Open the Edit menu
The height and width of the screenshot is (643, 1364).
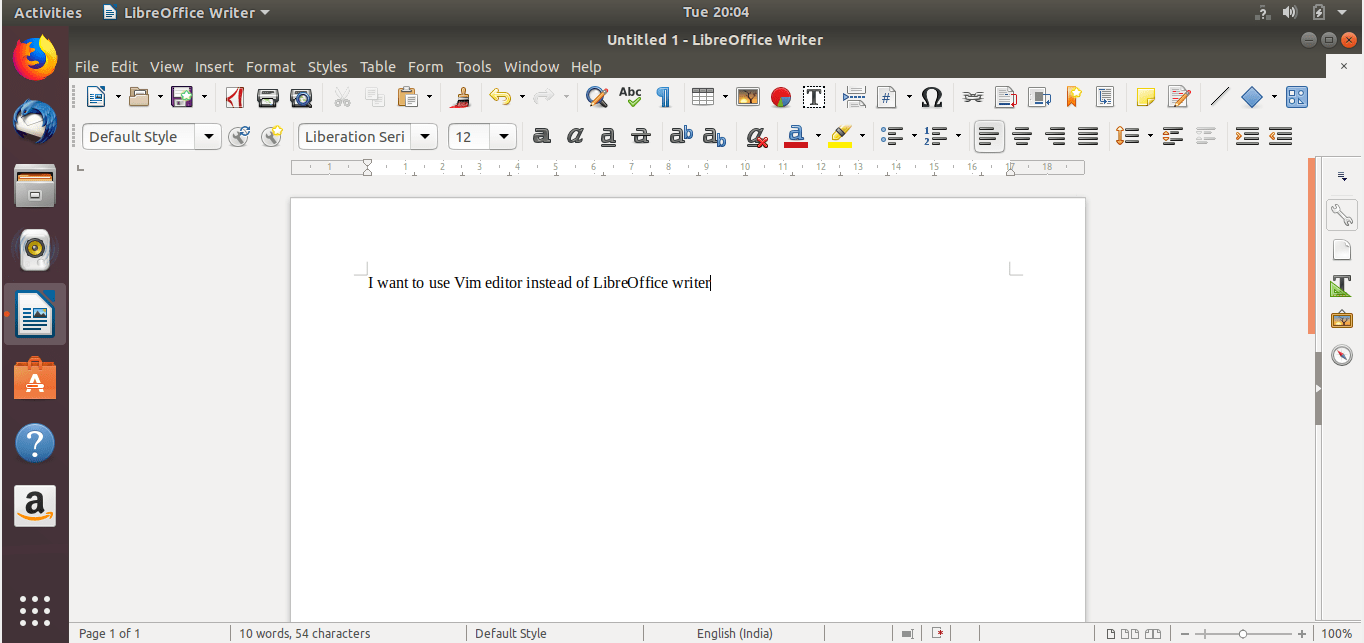point(124,67)
